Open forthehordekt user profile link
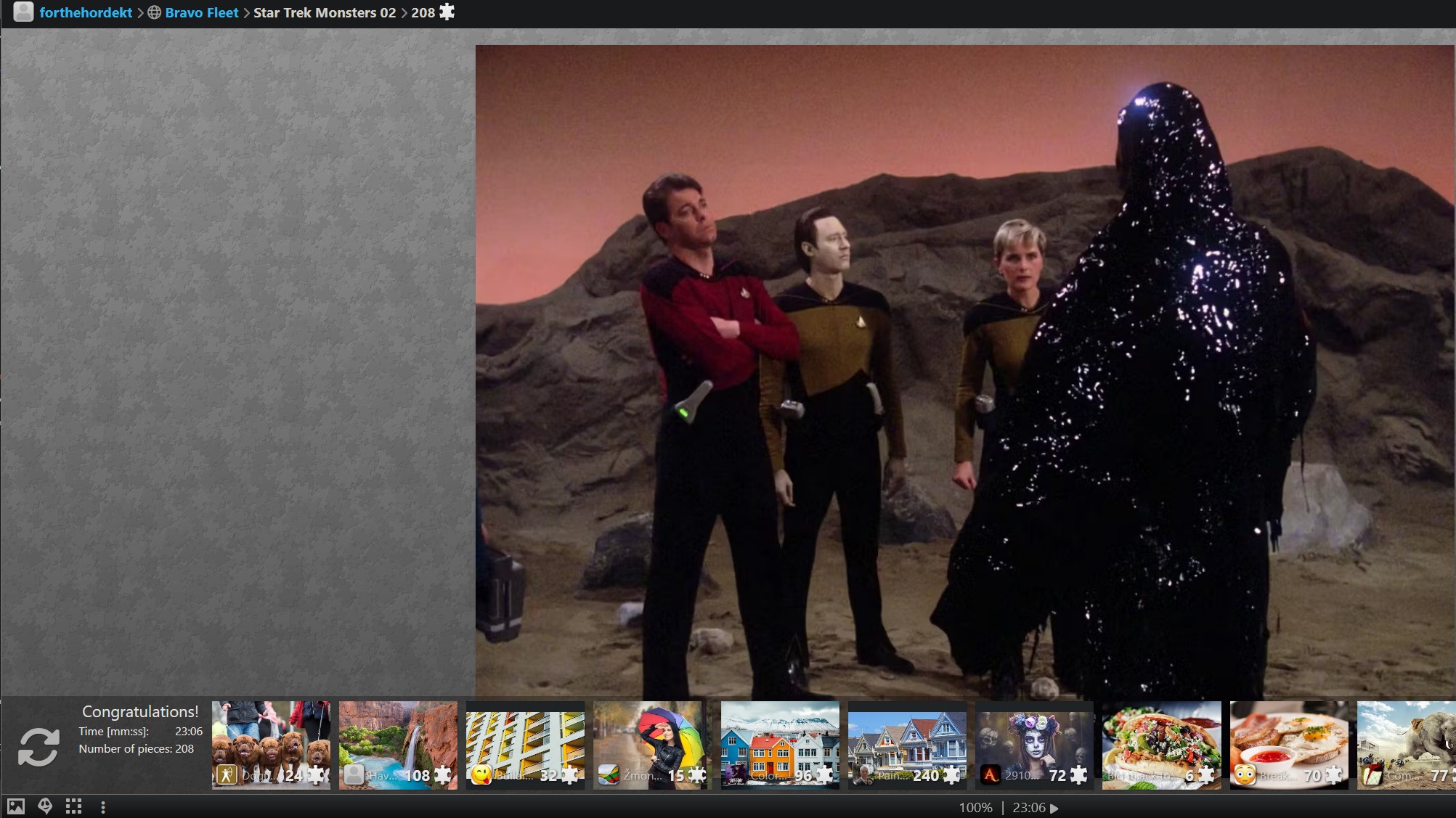Image resolution: width=1456 pixels, height=818 pixels. [86, 12]
